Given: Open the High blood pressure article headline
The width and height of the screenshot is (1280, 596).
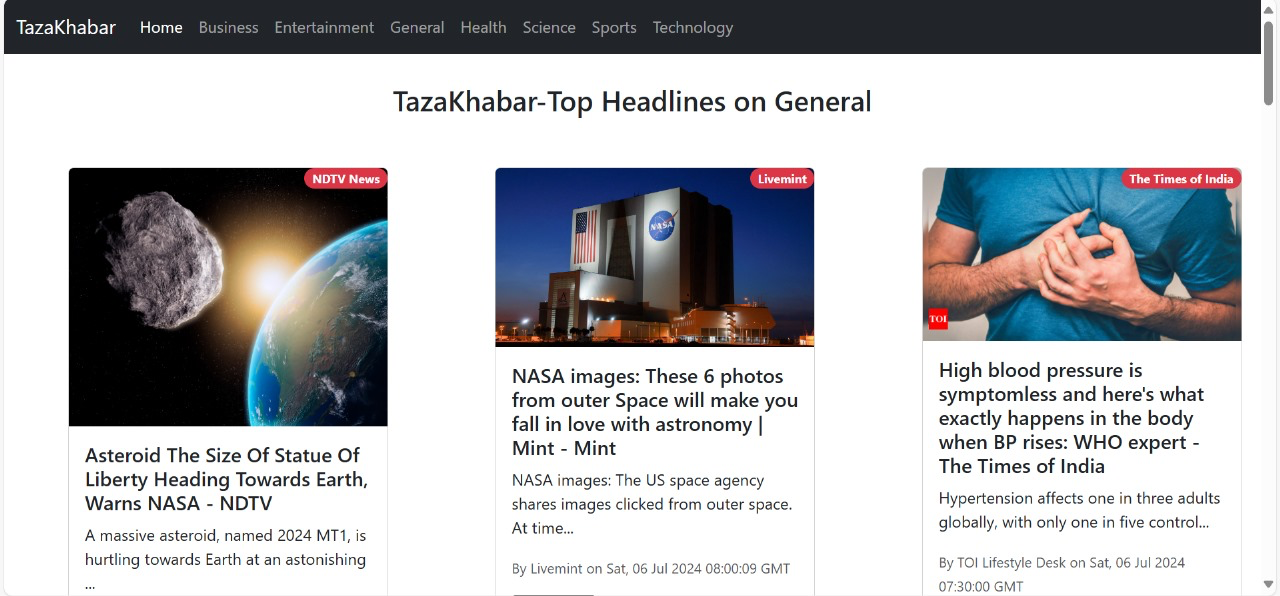Looking at the screenshot, I should (x=1071, y=418).
